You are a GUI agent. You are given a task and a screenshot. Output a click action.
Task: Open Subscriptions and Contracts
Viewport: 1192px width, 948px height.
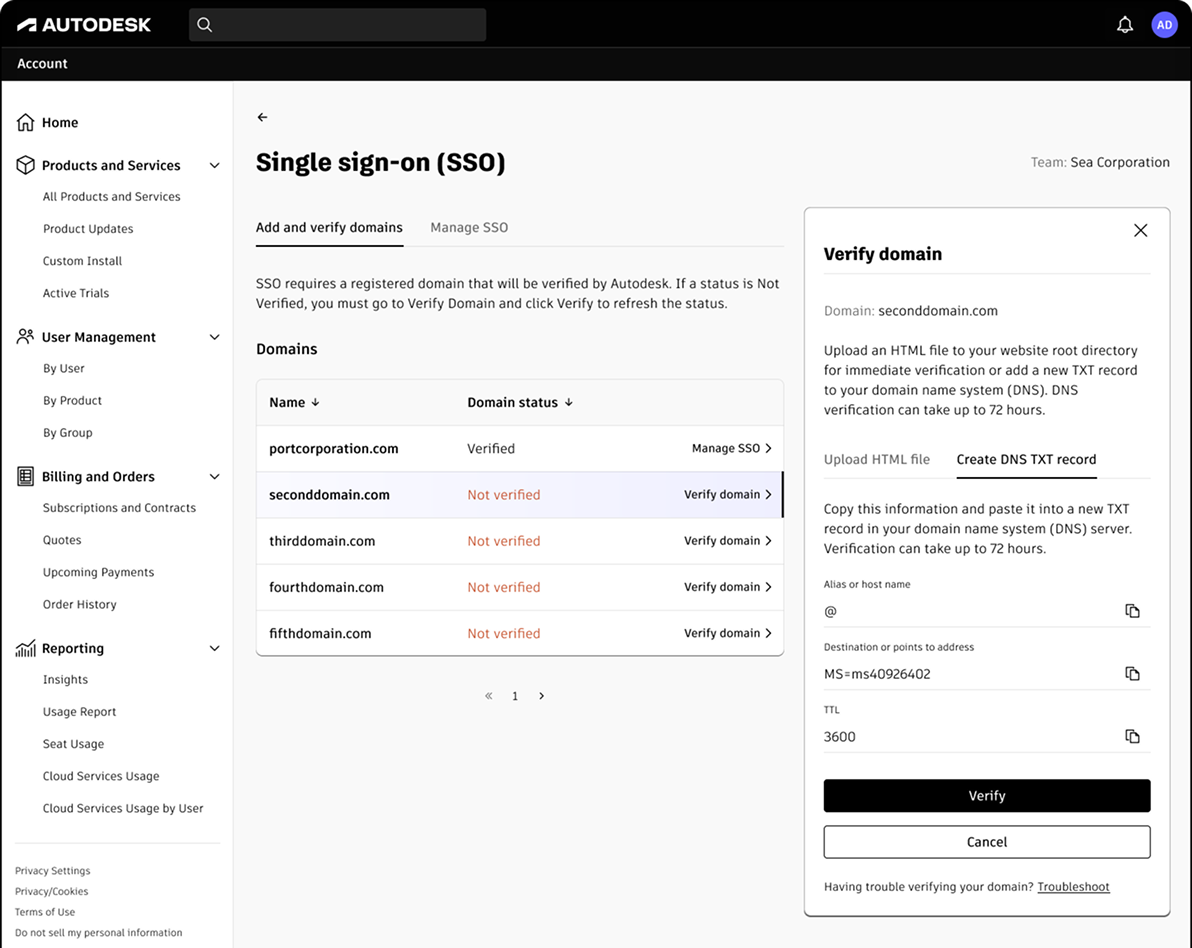(x=119, y=508)
